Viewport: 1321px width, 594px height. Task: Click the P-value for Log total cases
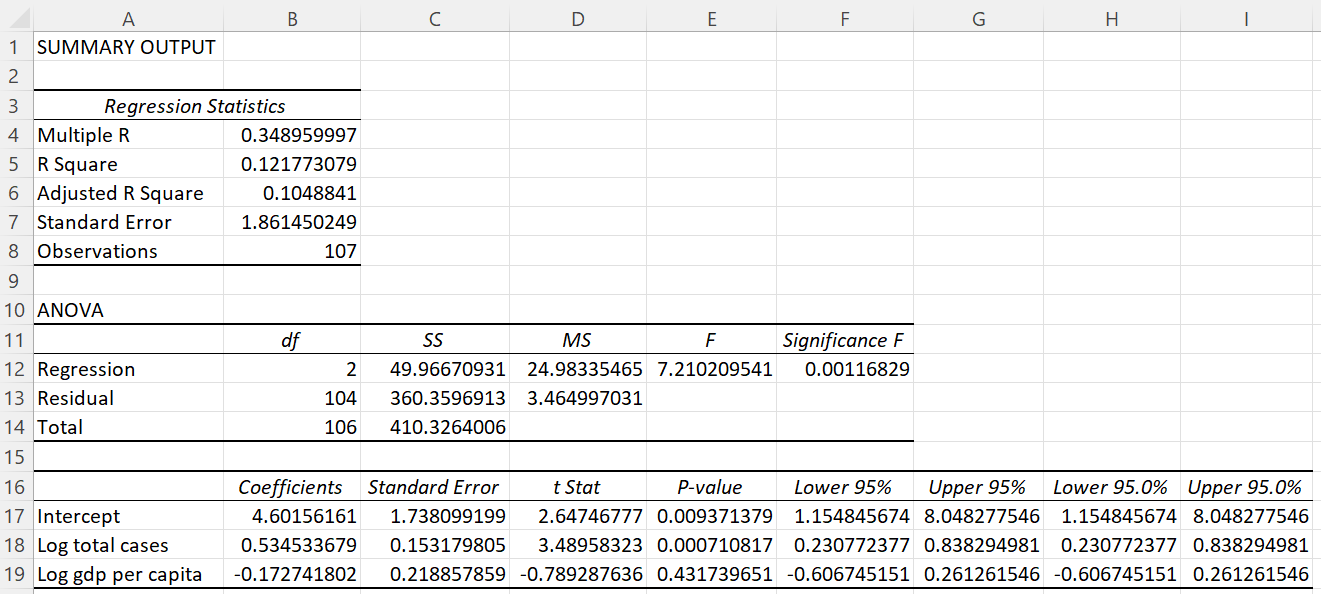[711, 545]
